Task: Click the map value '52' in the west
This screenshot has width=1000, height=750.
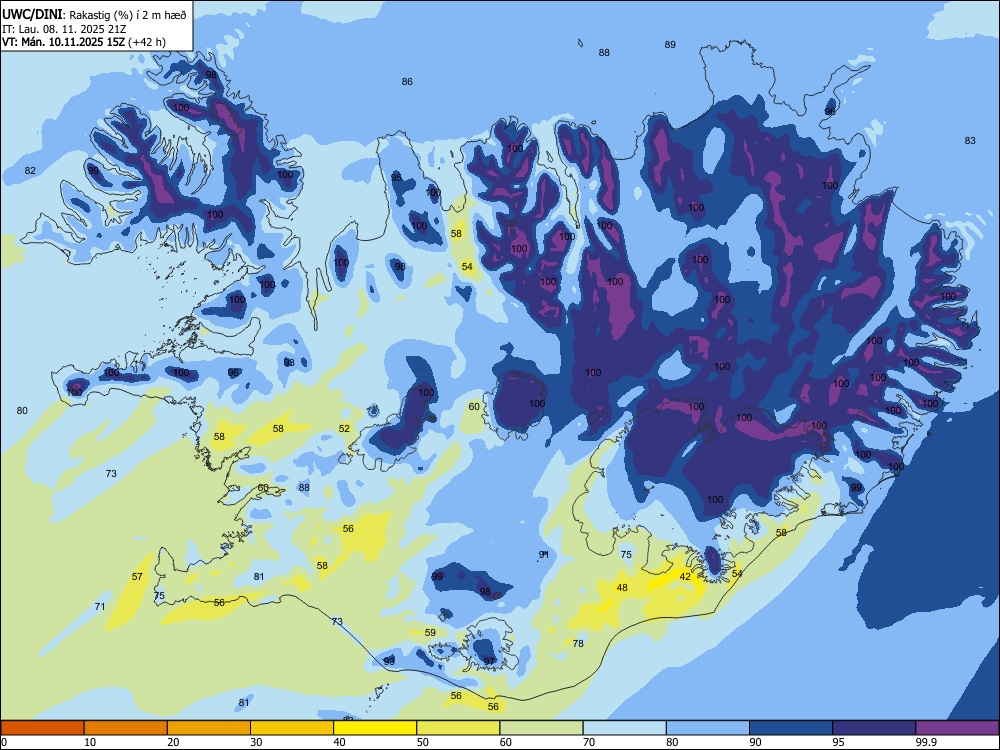Action: (344, 429)
